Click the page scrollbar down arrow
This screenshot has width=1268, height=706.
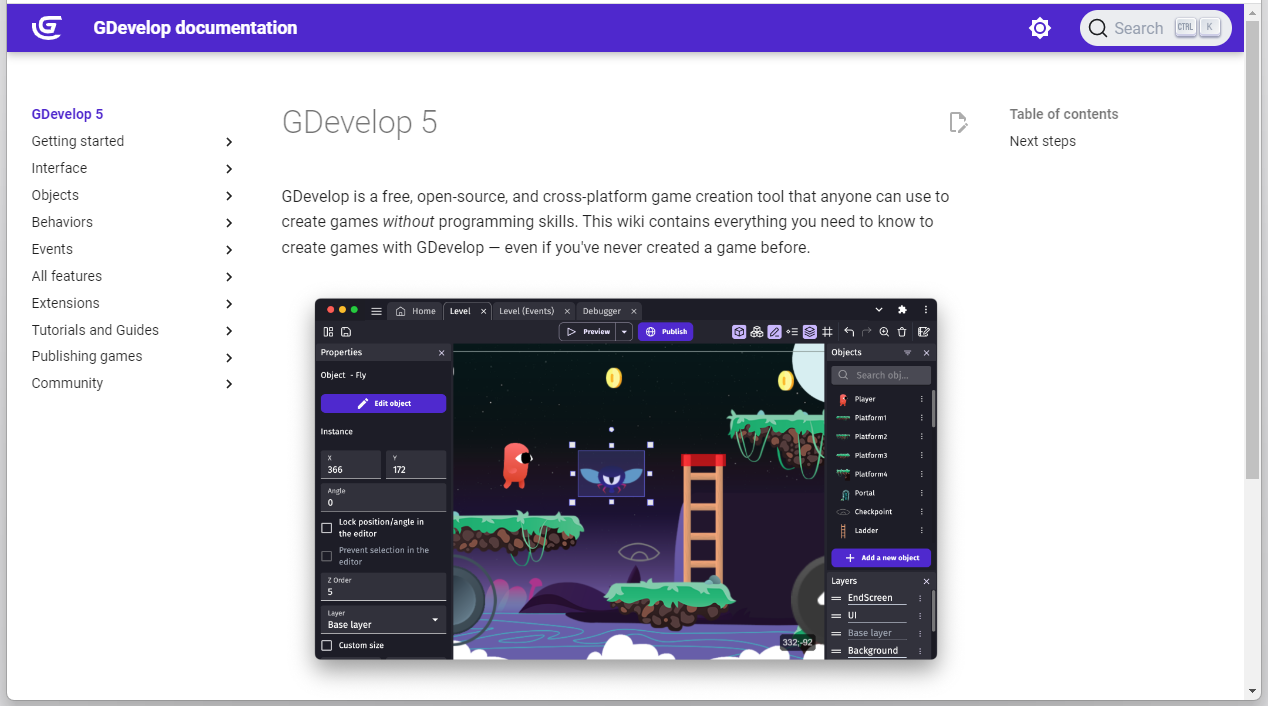(1252, 691)
